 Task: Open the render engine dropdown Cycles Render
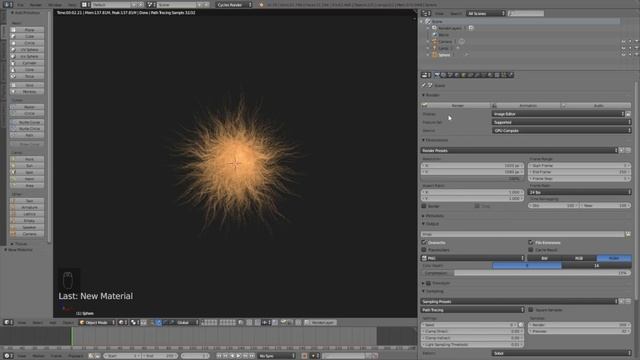tap(234, 4)
